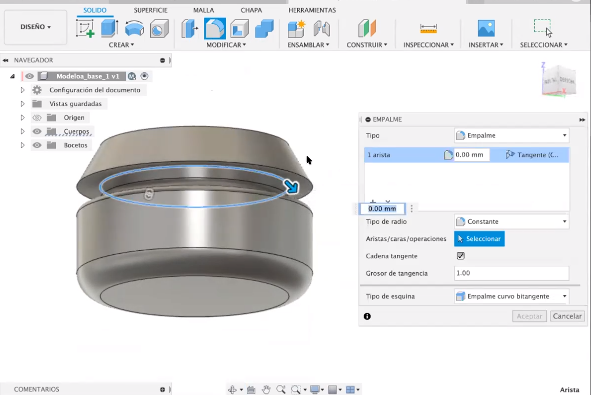Choose the Revolve tool icon
Image resolution: width=591 pixels, height=395 pixels.
134,29
